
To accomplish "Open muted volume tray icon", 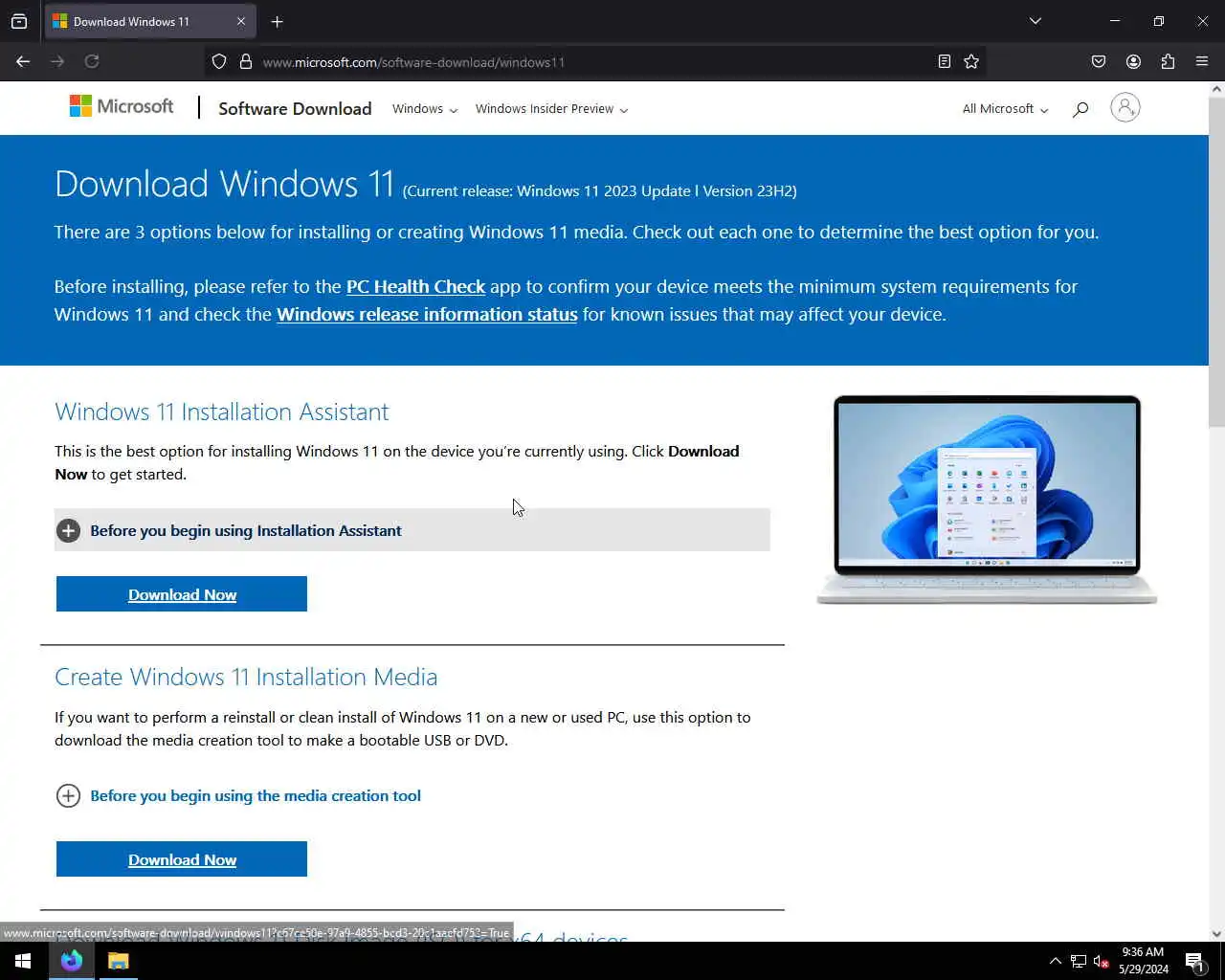I will point(1102,961).
